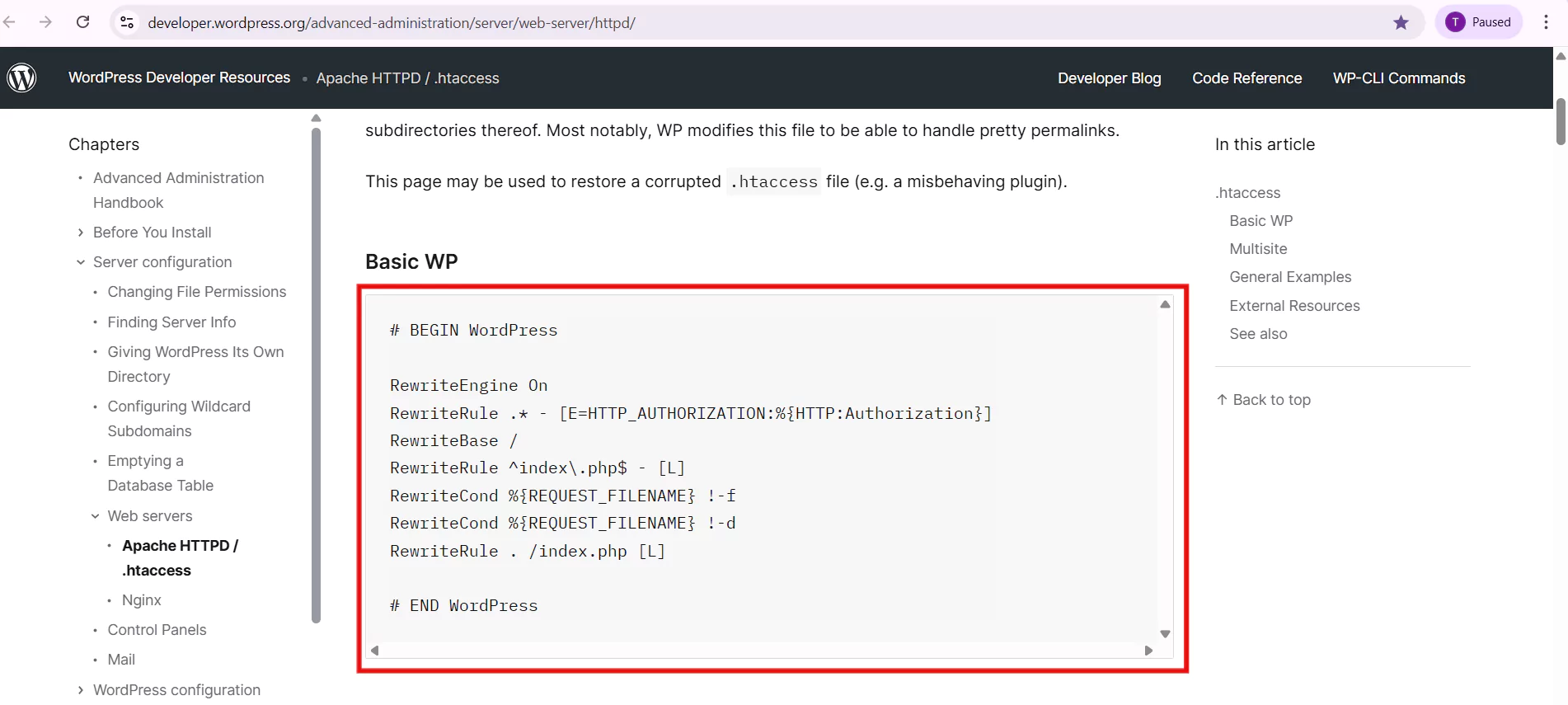This screenshot has height=705, width=1568.
Task: Click the WordPress logo icon
Action: tap(21, 78)
